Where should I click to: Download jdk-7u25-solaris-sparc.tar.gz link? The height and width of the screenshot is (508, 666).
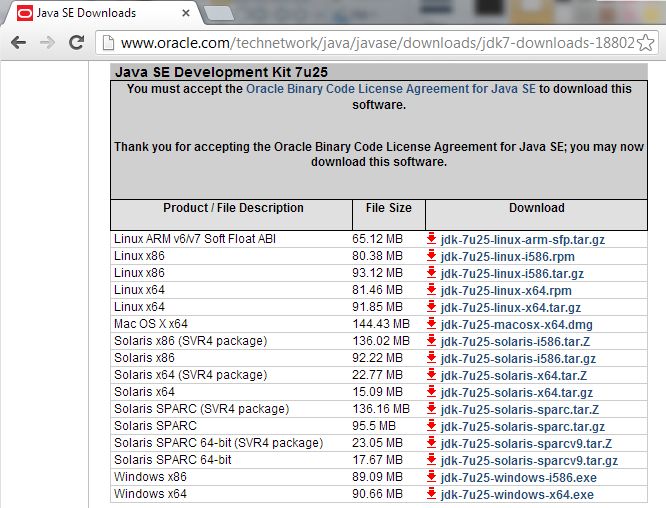pyautogui.click(x=523, y=426)
